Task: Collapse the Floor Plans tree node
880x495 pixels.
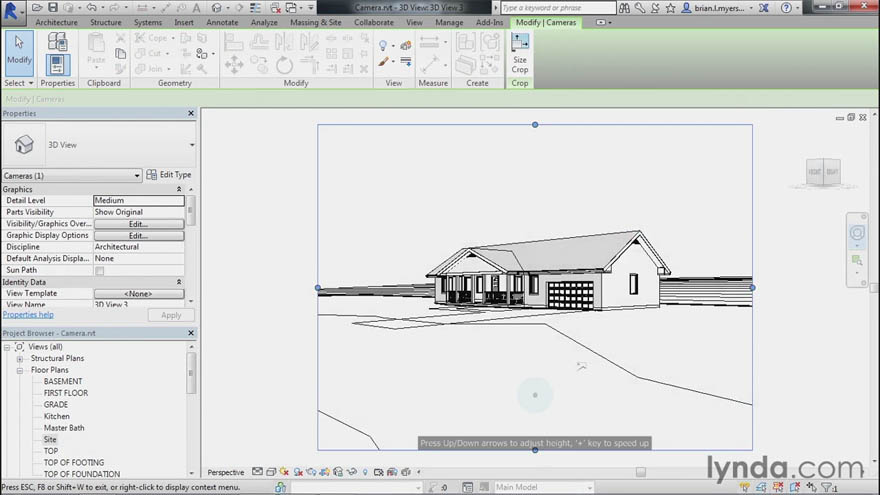Action: pos(20,370)
